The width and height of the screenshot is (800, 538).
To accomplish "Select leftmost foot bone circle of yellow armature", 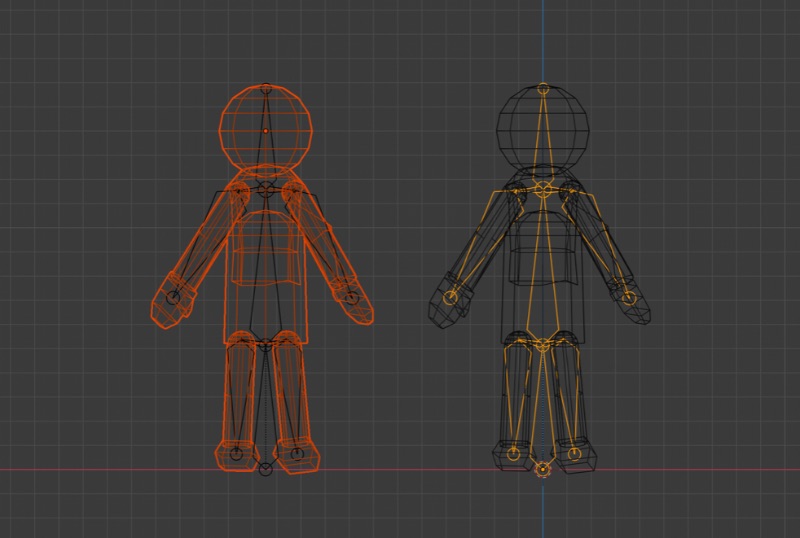I will [514, 454].
